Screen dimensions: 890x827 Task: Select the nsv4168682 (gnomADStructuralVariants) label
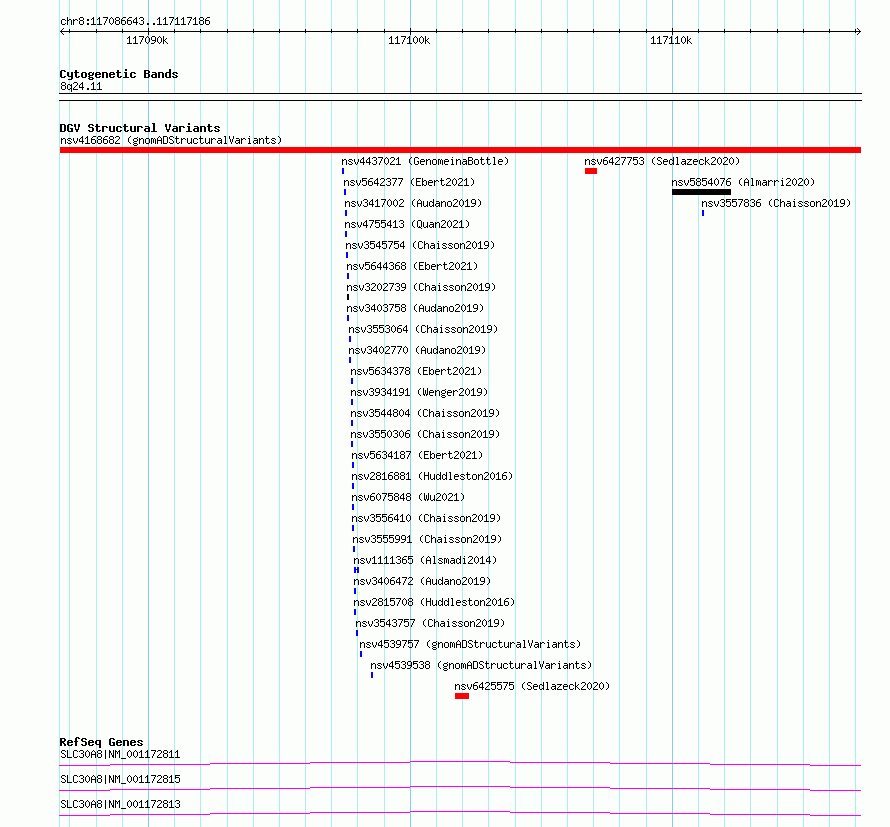coord(171,140)
